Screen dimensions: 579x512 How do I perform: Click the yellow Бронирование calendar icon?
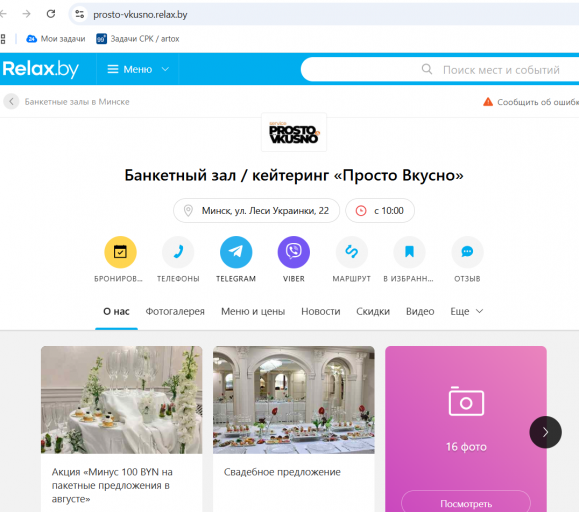click(120, 252)
